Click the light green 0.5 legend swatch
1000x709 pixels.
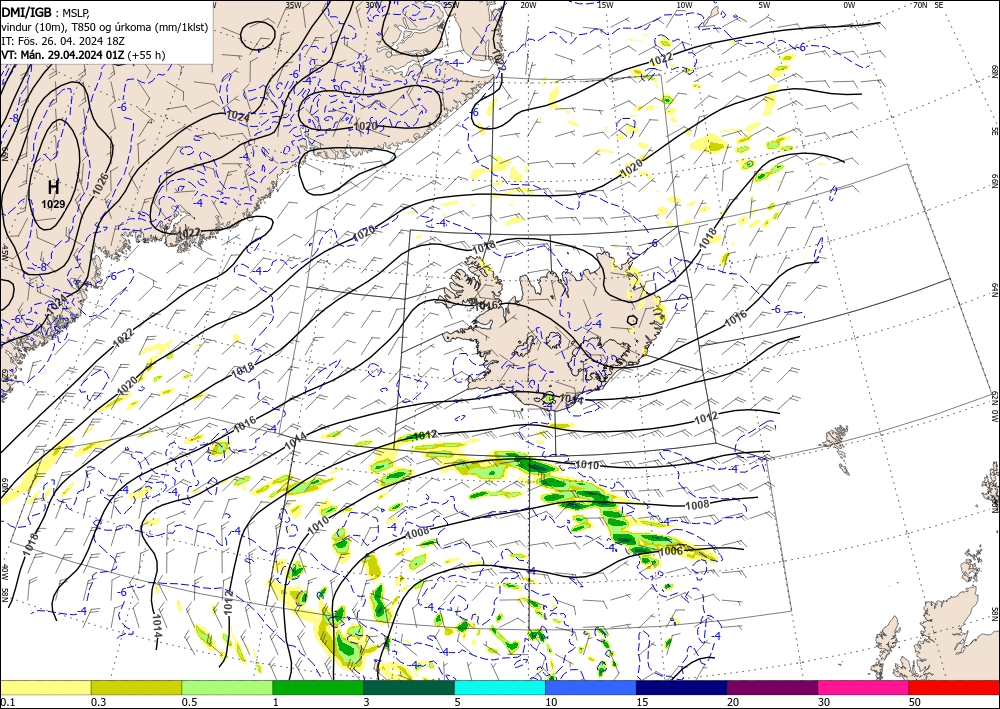pyautogui.click(x=227, y=688)
